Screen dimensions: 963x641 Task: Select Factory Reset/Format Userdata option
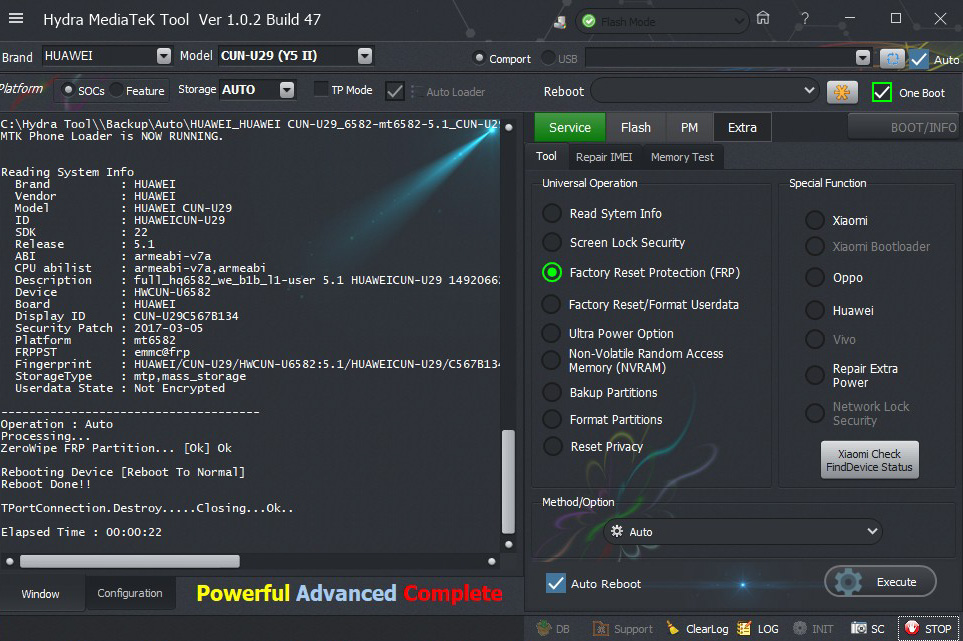552,305
